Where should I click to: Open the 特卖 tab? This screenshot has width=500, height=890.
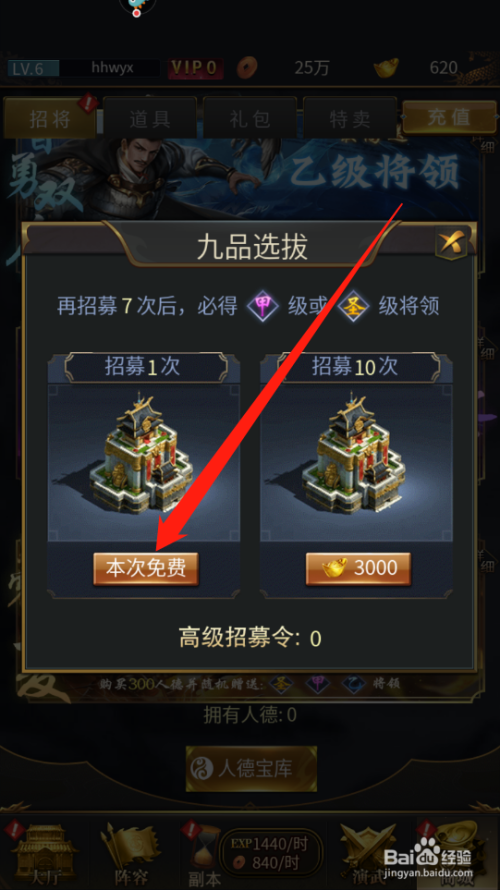click(x=350, y=118)
